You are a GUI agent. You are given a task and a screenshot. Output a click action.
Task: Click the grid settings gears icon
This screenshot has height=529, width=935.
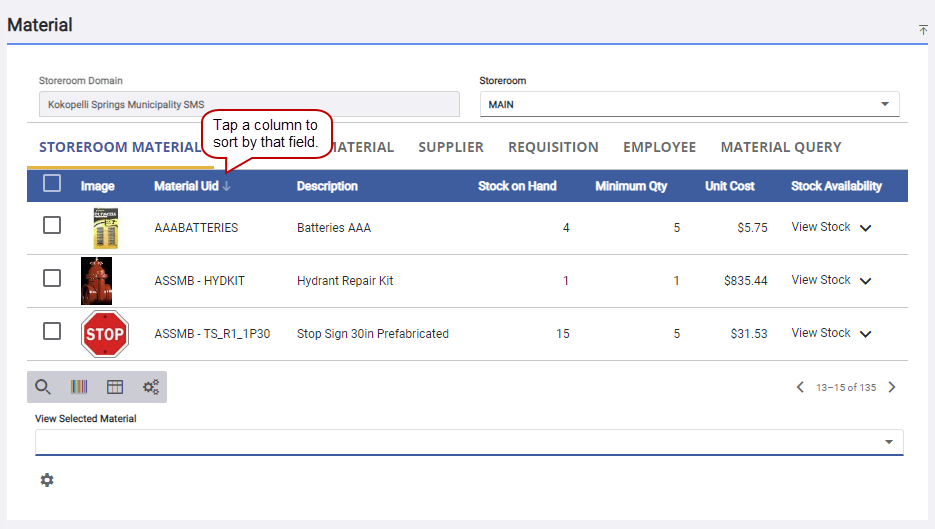point(151,387)
